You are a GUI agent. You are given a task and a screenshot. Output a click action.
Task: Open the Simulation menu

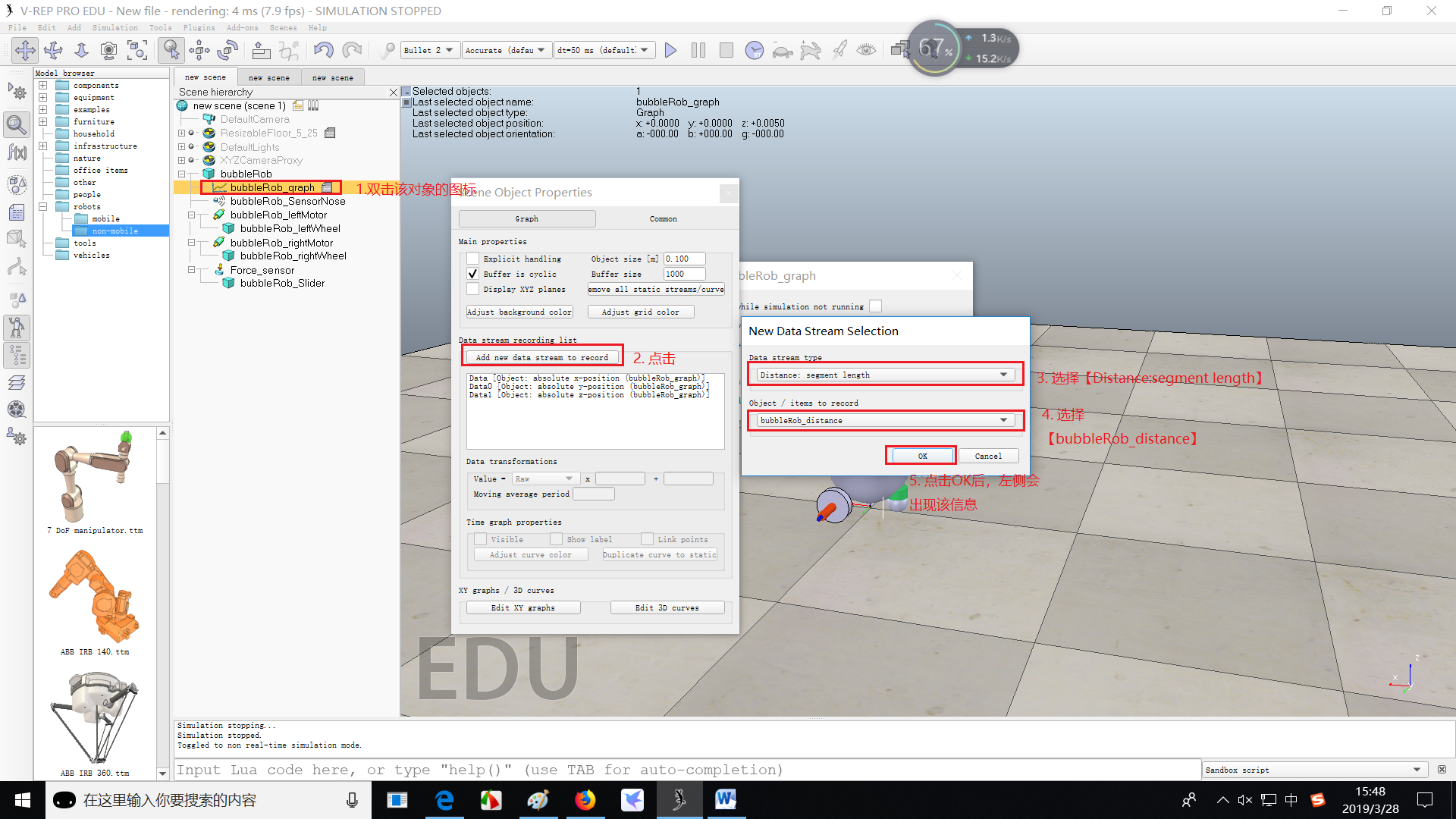click(x=115, y=27)
